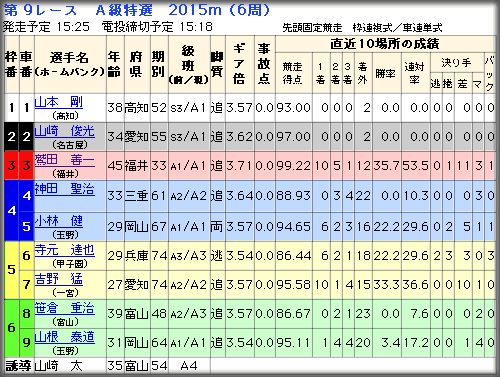The width and height of the screenshot is (500, 377).
Task: Click the 99.22 score for car 3
Action: pos(294,166)
